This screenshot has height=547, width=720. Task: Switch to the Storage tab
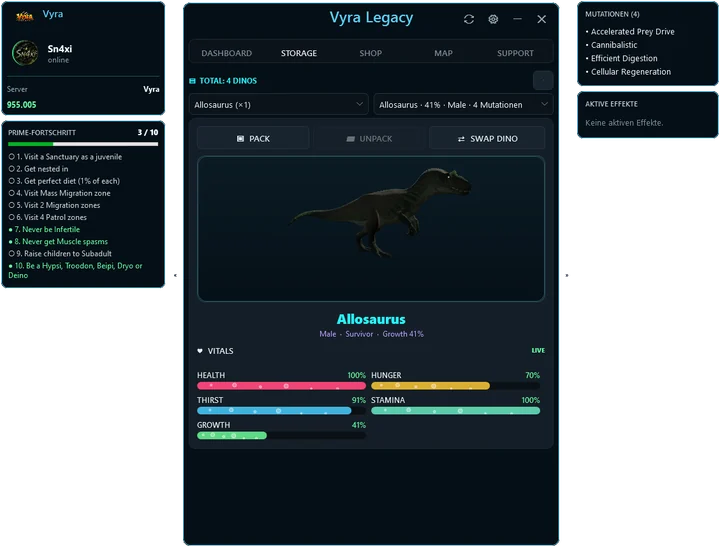(x=299, y=53)
